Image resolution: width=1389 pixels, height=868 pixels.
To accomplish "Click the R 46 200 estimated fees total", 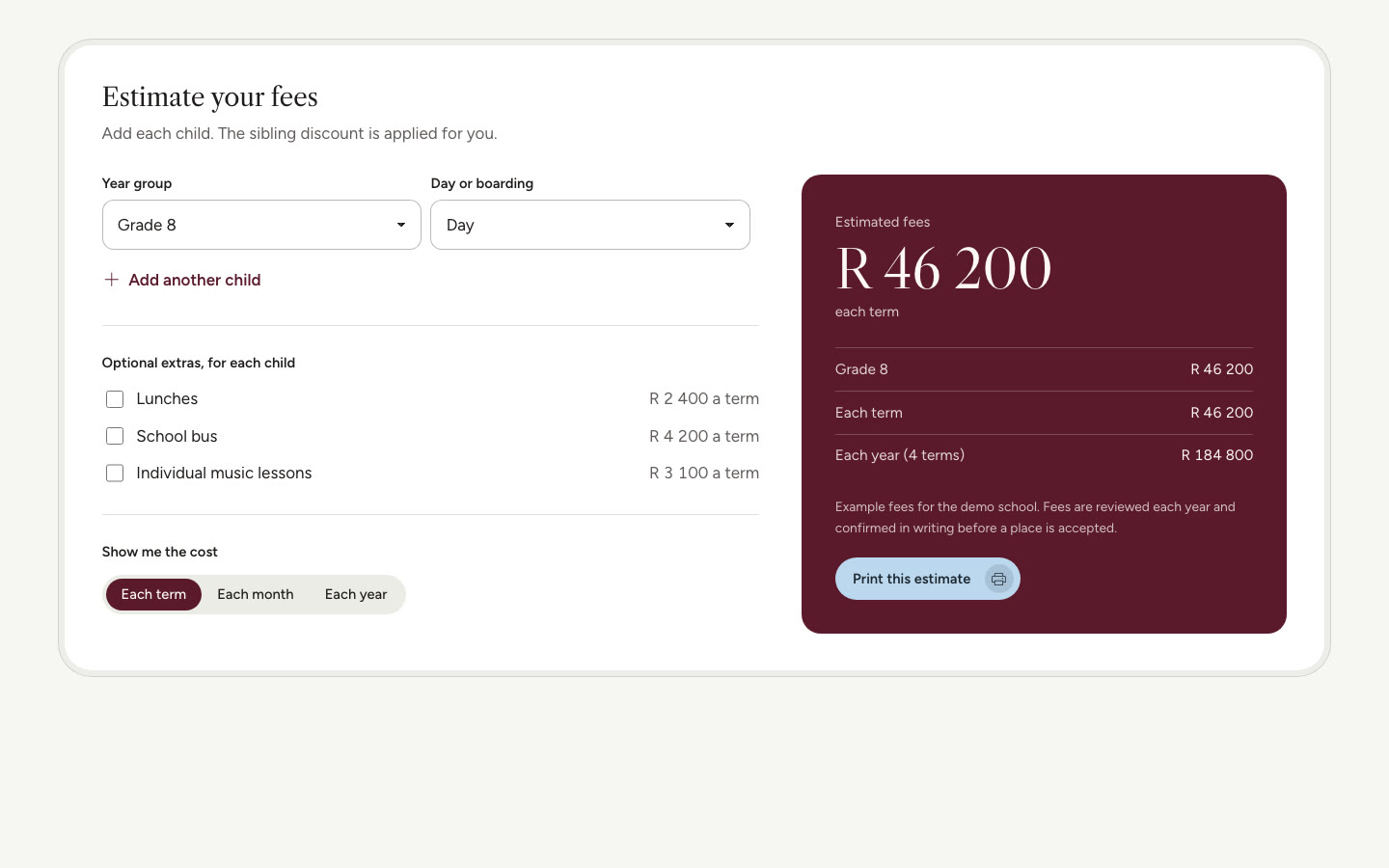I will (943, 268).
